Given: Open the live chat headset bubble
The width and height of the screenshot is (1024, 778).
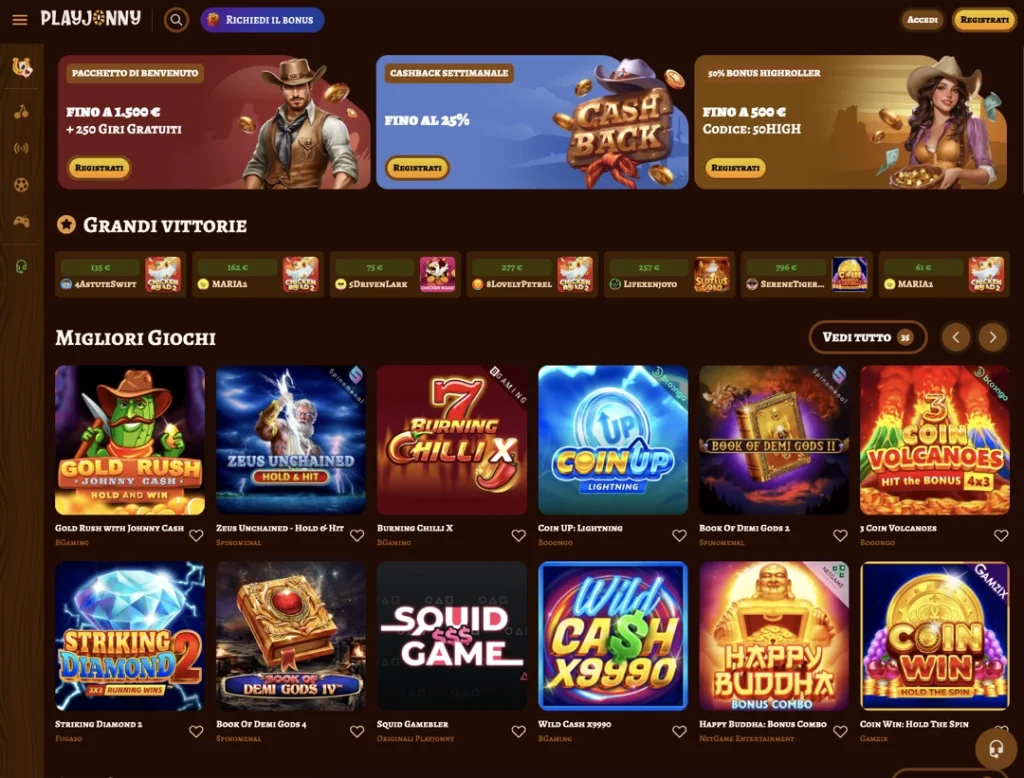Looking at the screenshot, I should coord(995,748).
